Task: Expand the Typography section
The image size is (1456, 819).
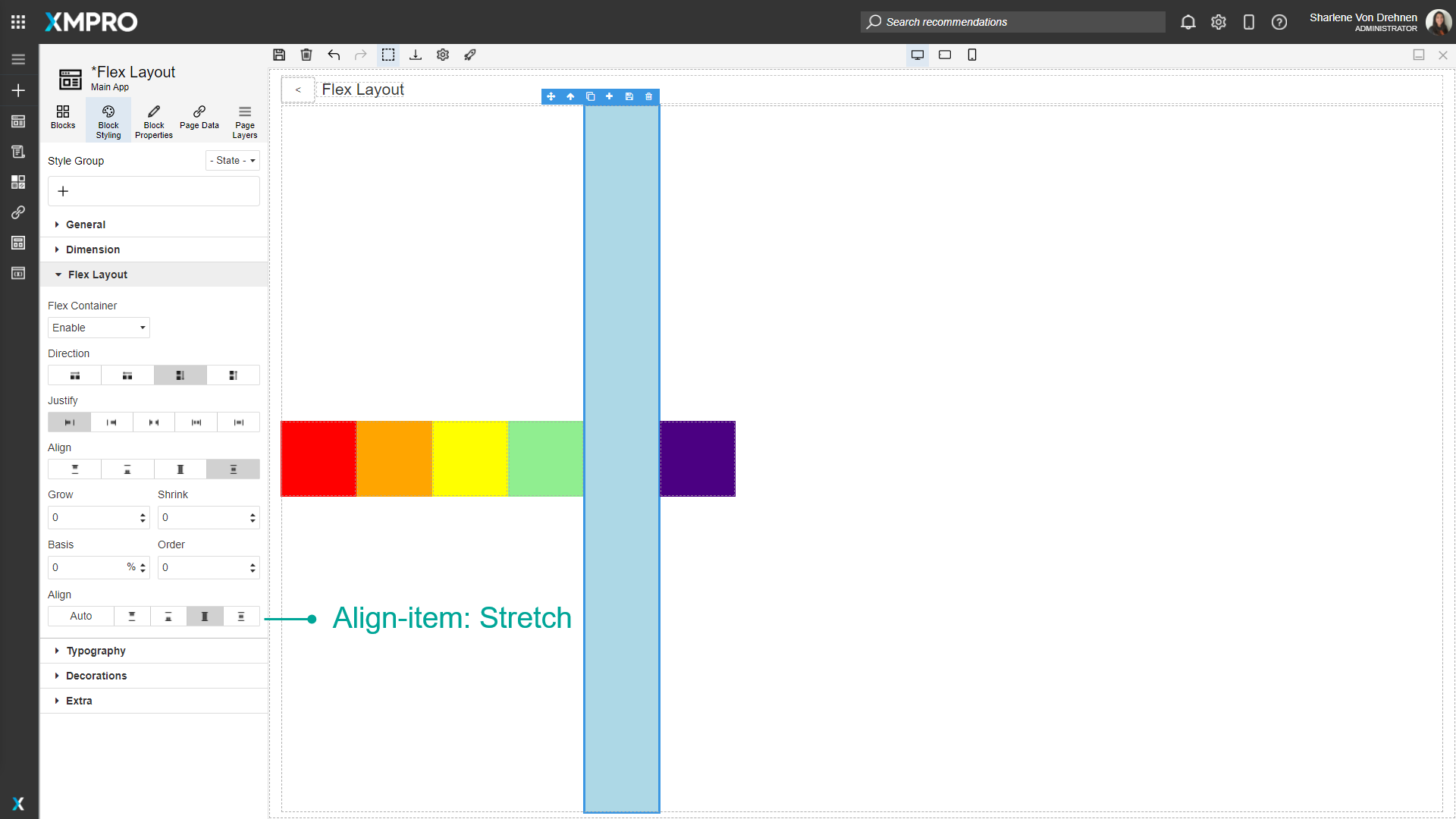Action: pyautogui.click(x=96, y=650)
